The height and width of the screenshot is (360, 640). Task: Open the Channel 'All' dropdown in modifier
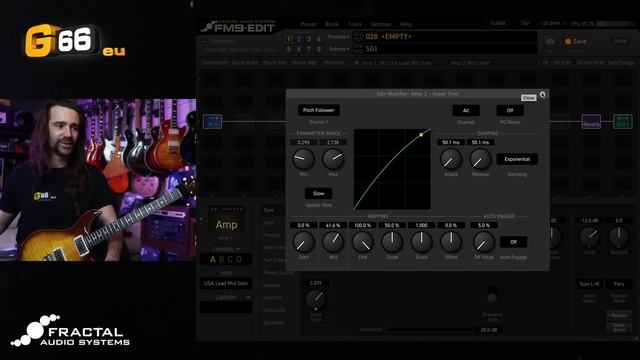[x=466, y=110]
